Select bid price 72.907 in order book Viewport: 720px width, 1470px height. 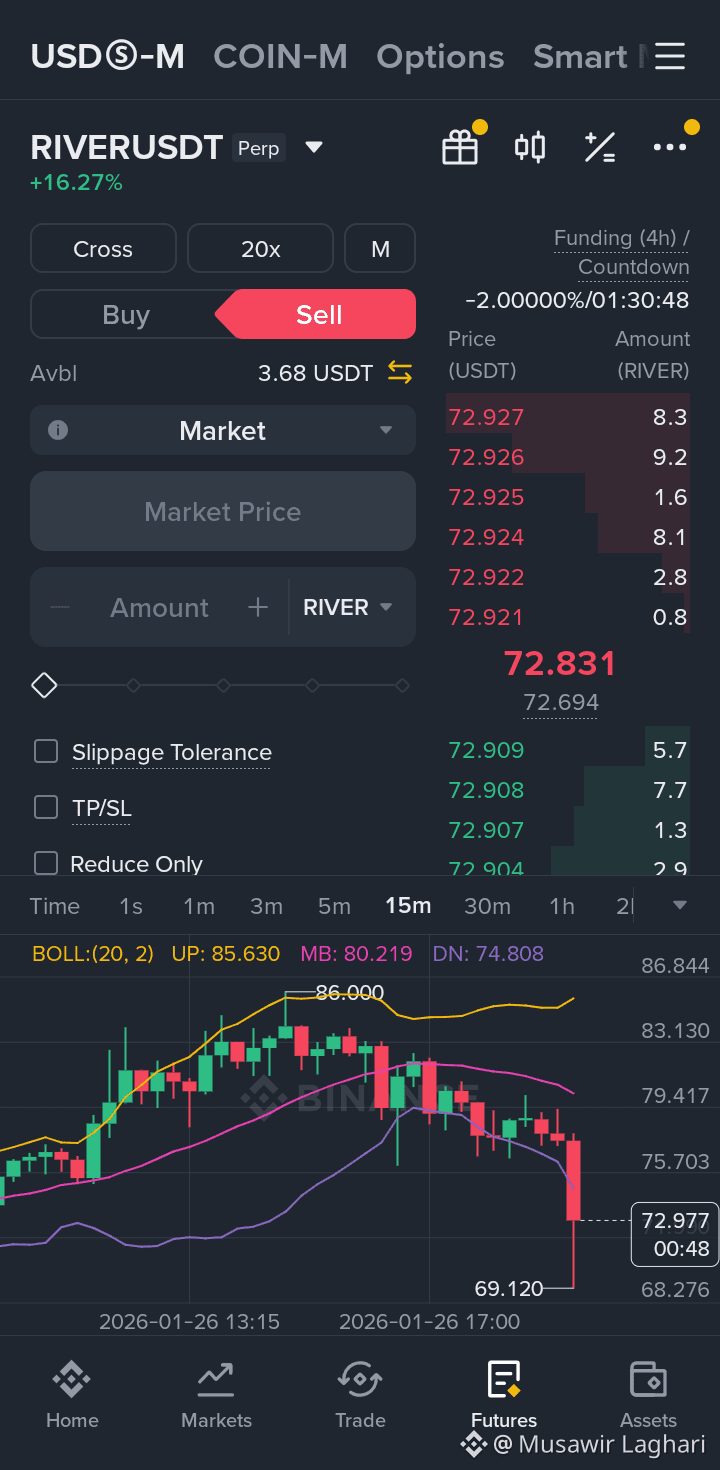486,830
